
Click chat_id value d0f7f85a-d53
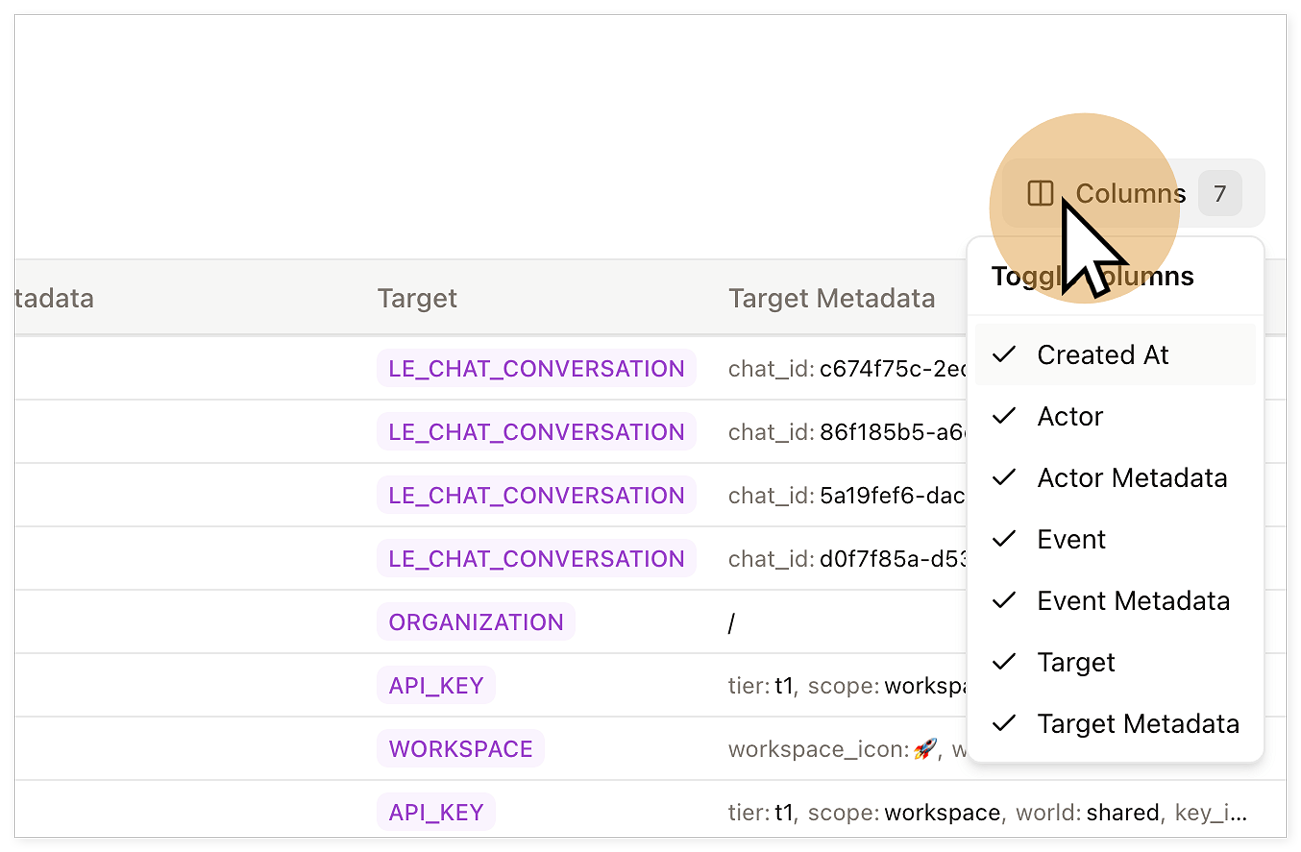pos(894,559)
